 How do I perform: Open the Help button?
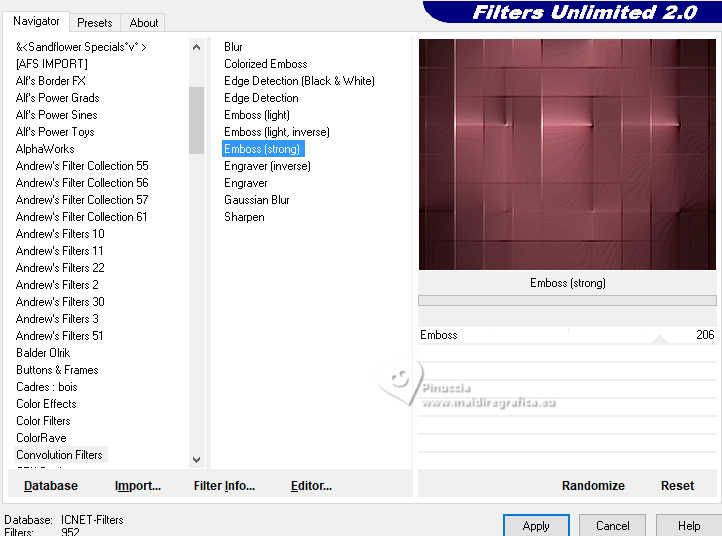[x=689, y=525]
